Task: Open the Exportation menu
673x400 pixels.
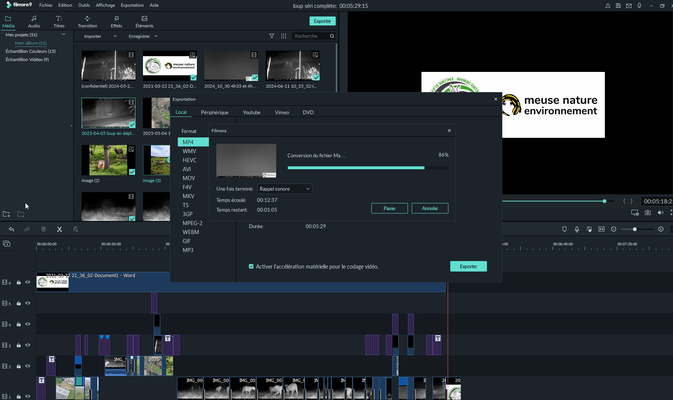Action: [x=132, y=5]
